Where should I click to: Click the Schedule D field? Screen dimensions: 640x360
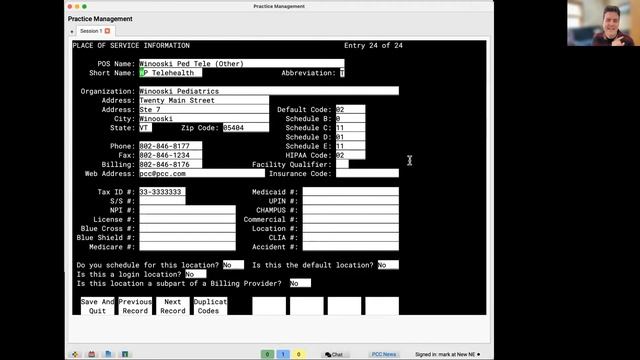(351, 137)
